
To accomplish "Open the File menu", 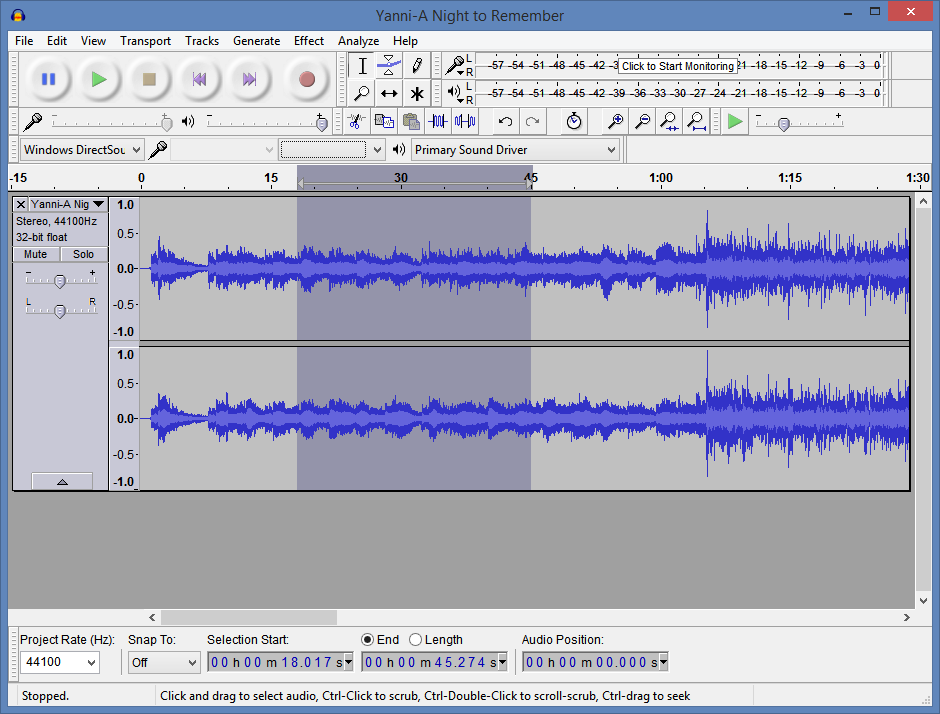I will (24, 41).
